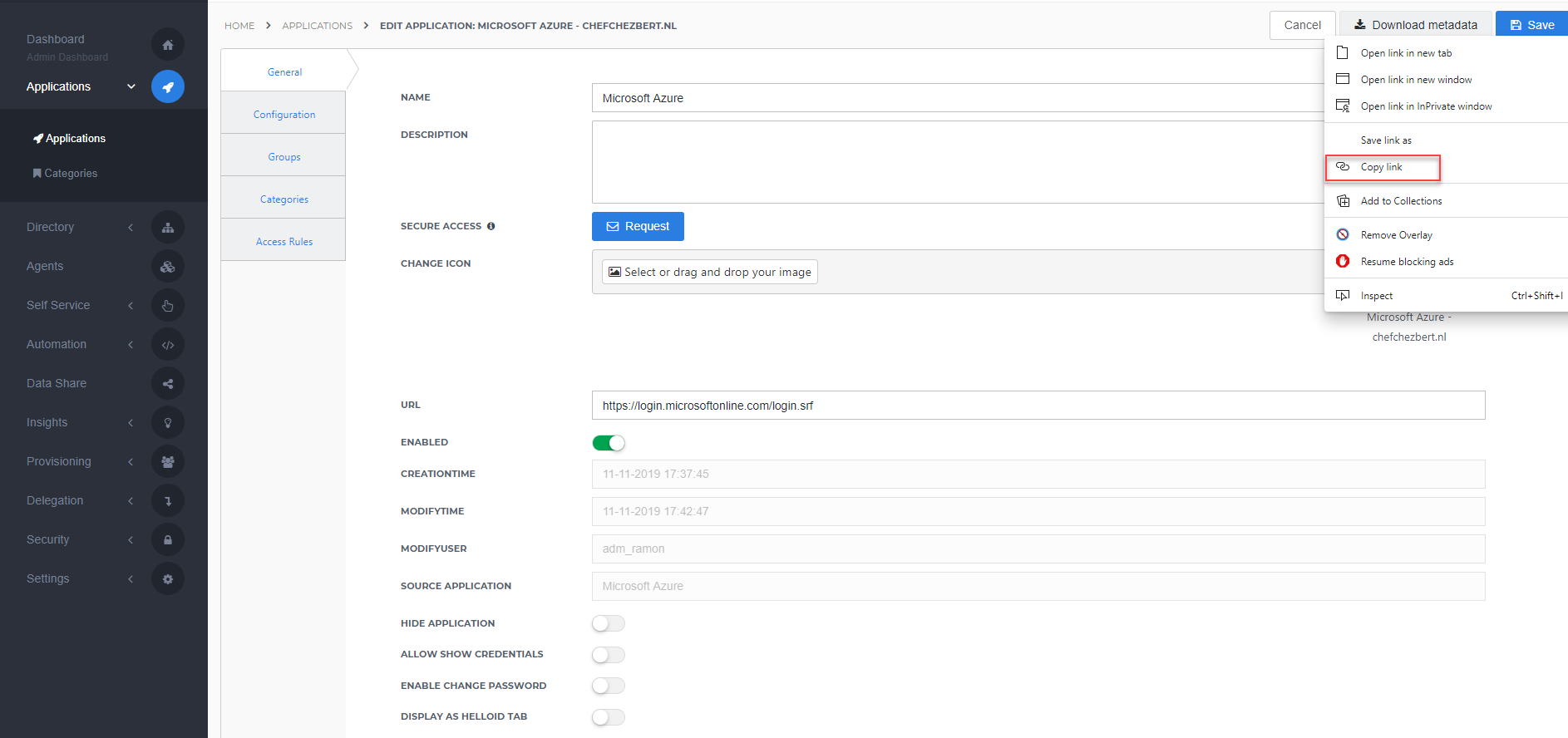Switch to the Groups tab

pyautogui.click(x=284, y=156)
